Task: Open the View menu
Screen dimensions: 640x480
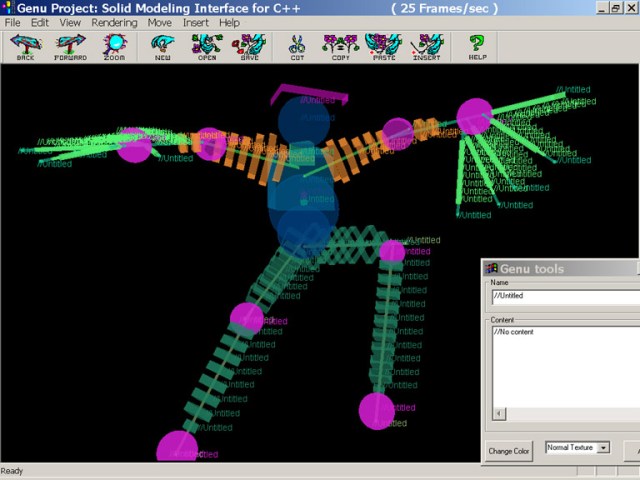Action: [70, 22]
